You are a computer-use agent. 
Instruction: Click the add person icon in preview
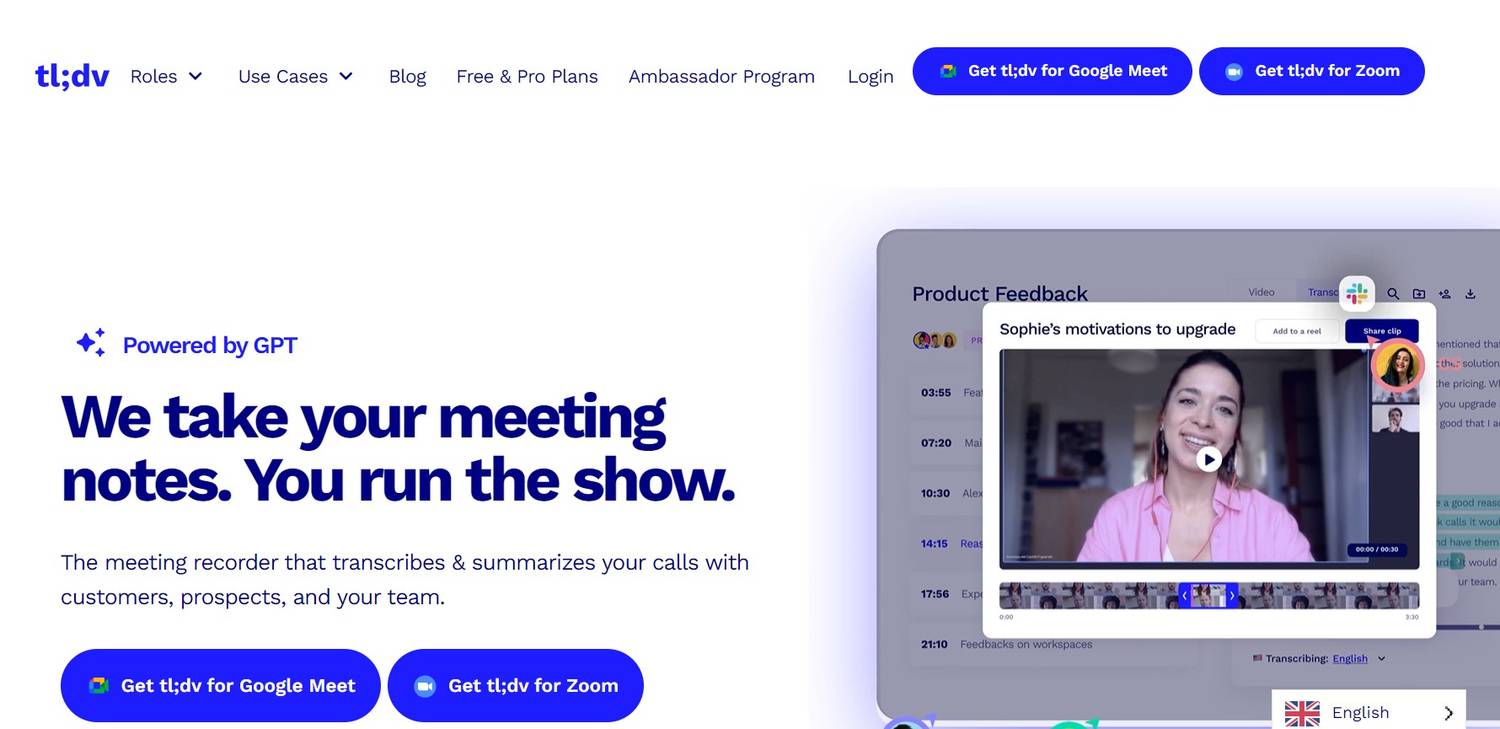1444,294
